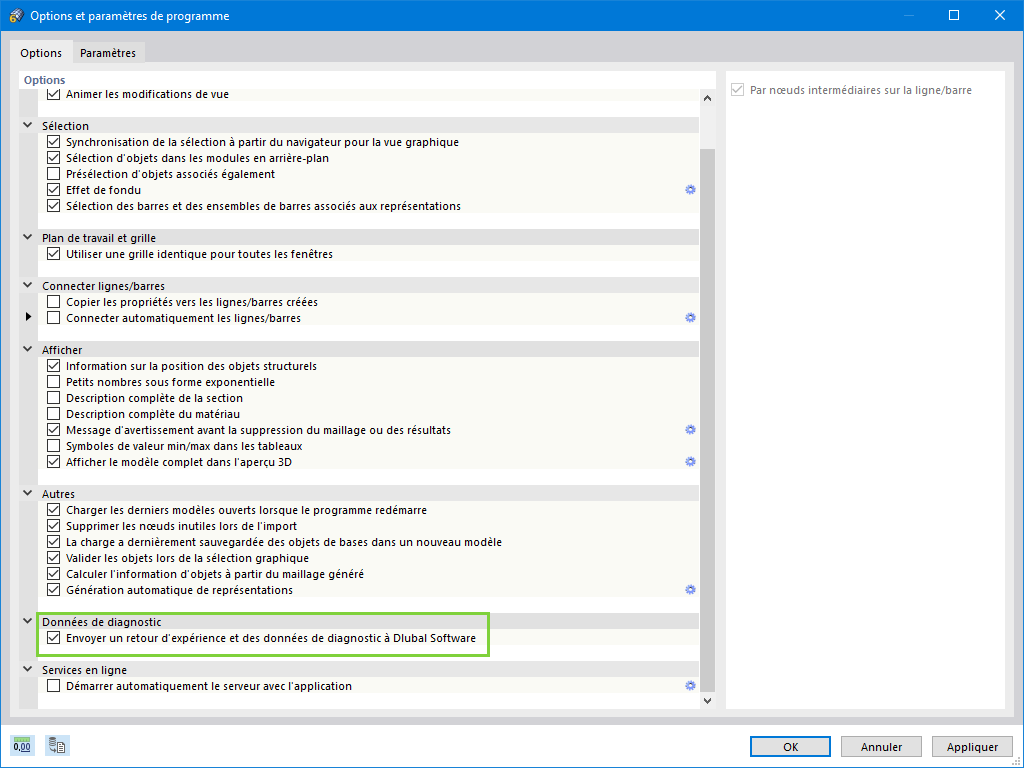
Task: Open gear for Message d'avertissement avant suppression
Action: pos(690,430)
